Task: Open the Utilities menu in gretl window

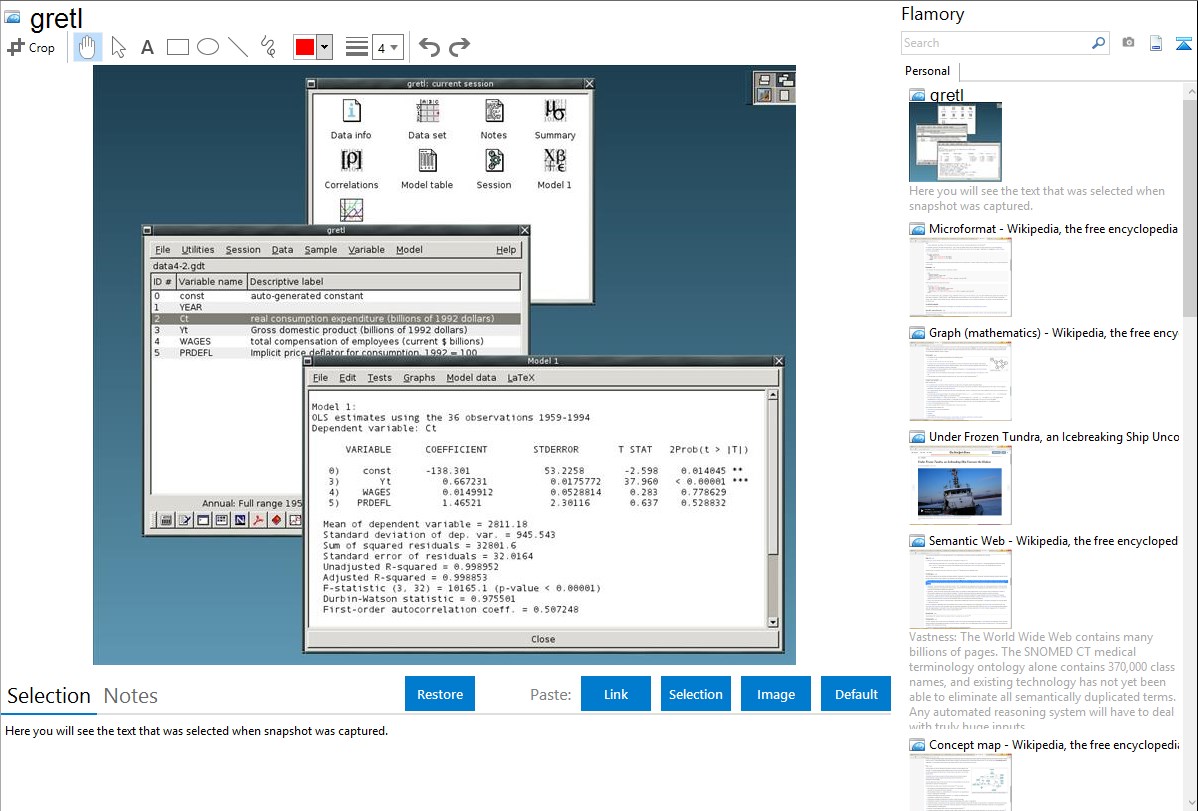Action: [198, 250]
